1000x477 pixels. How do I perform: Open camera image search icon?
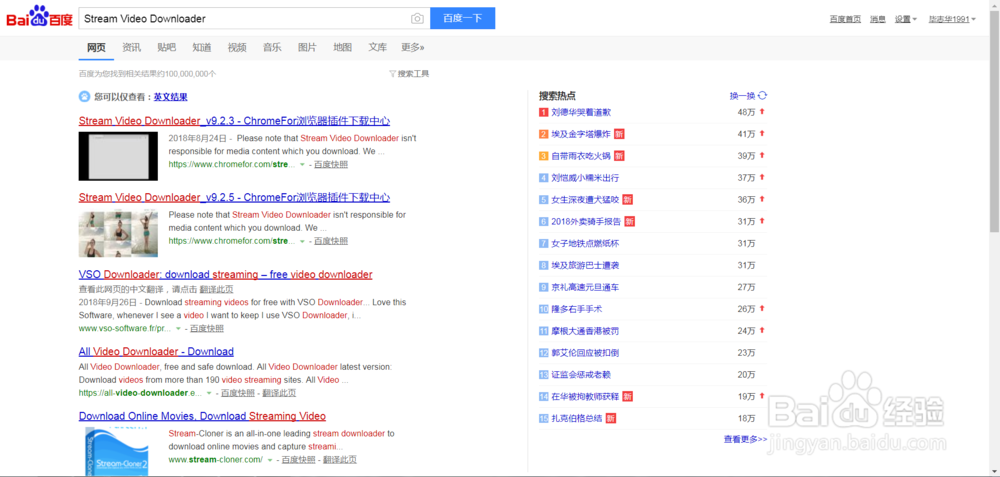pos(417,18)
